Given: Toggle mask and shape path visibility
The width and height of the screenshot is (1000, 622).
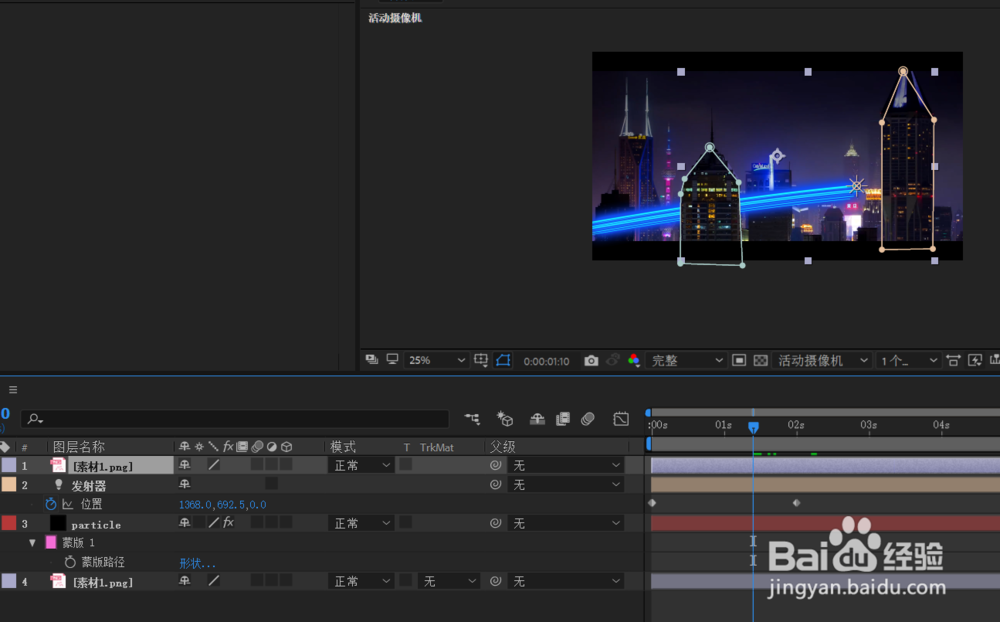Looking at the screenshot, I should pyautogui.click(x=503, y=360).
